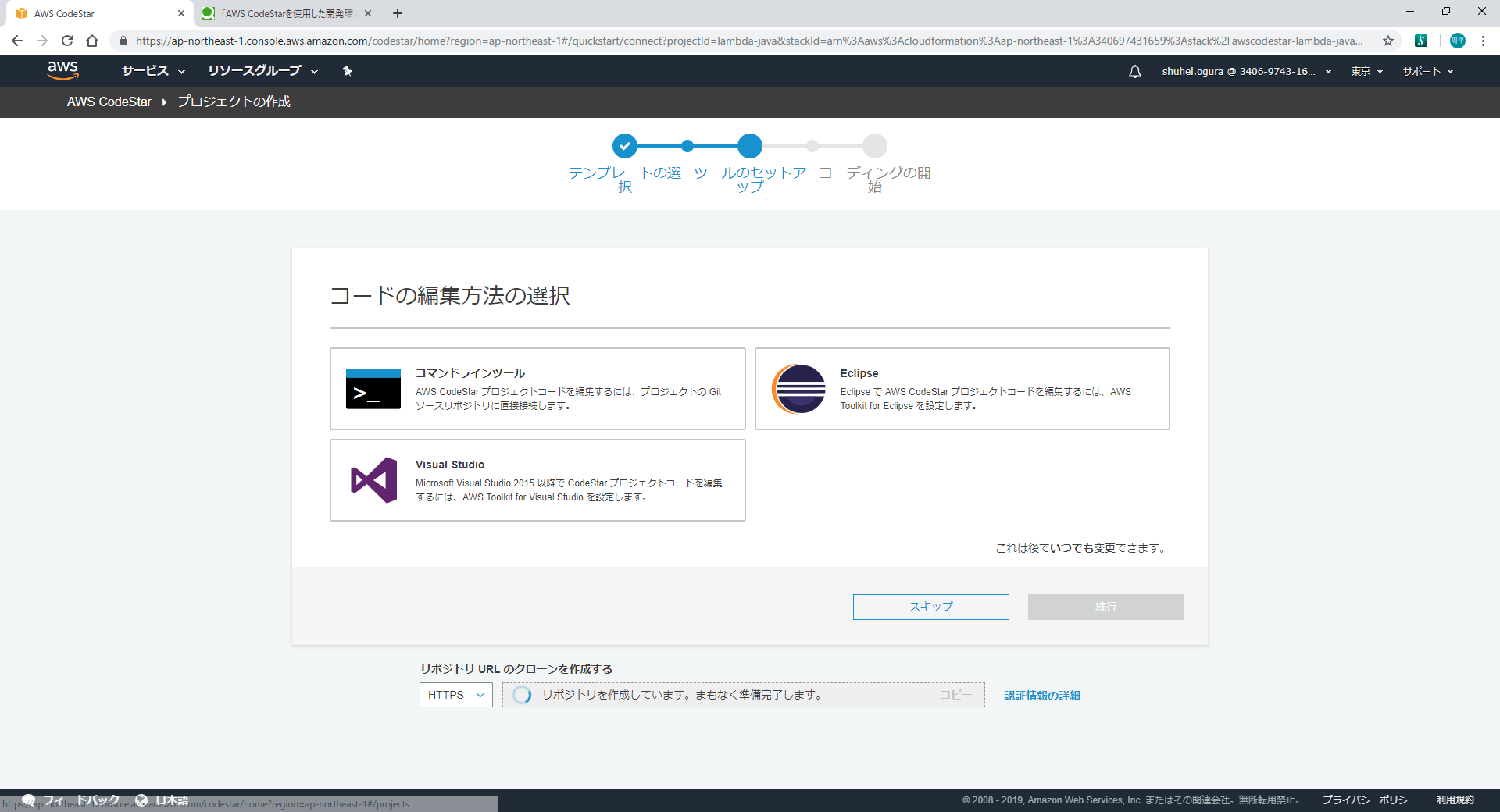The height and width of the screenshot is (812, 1500).
Task: Click the AWS logo in the navigation bar
Action: pos(62,71)
